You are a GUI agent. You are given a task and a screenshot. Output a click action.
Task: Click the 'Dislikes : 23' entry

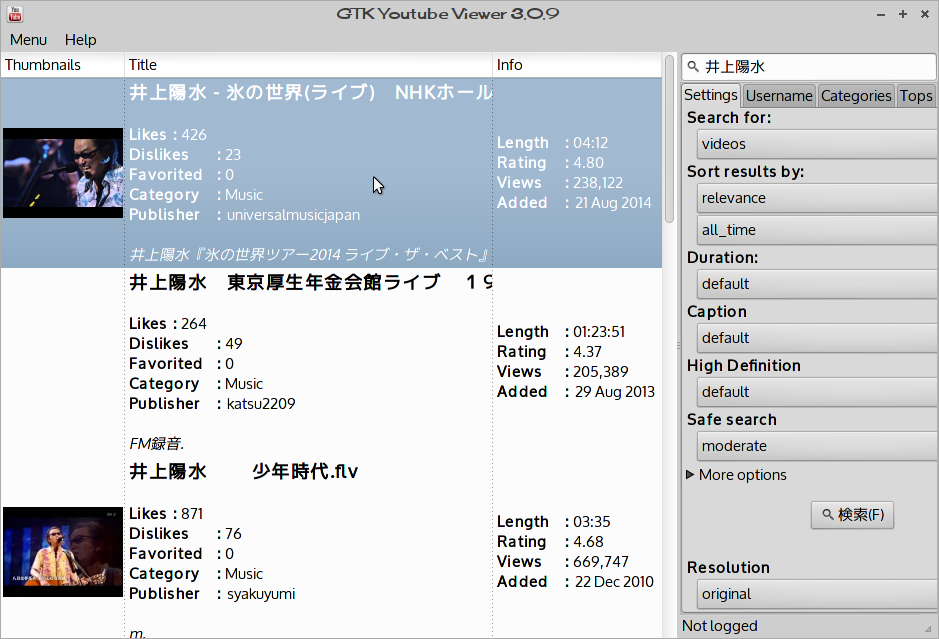(184, 155)
